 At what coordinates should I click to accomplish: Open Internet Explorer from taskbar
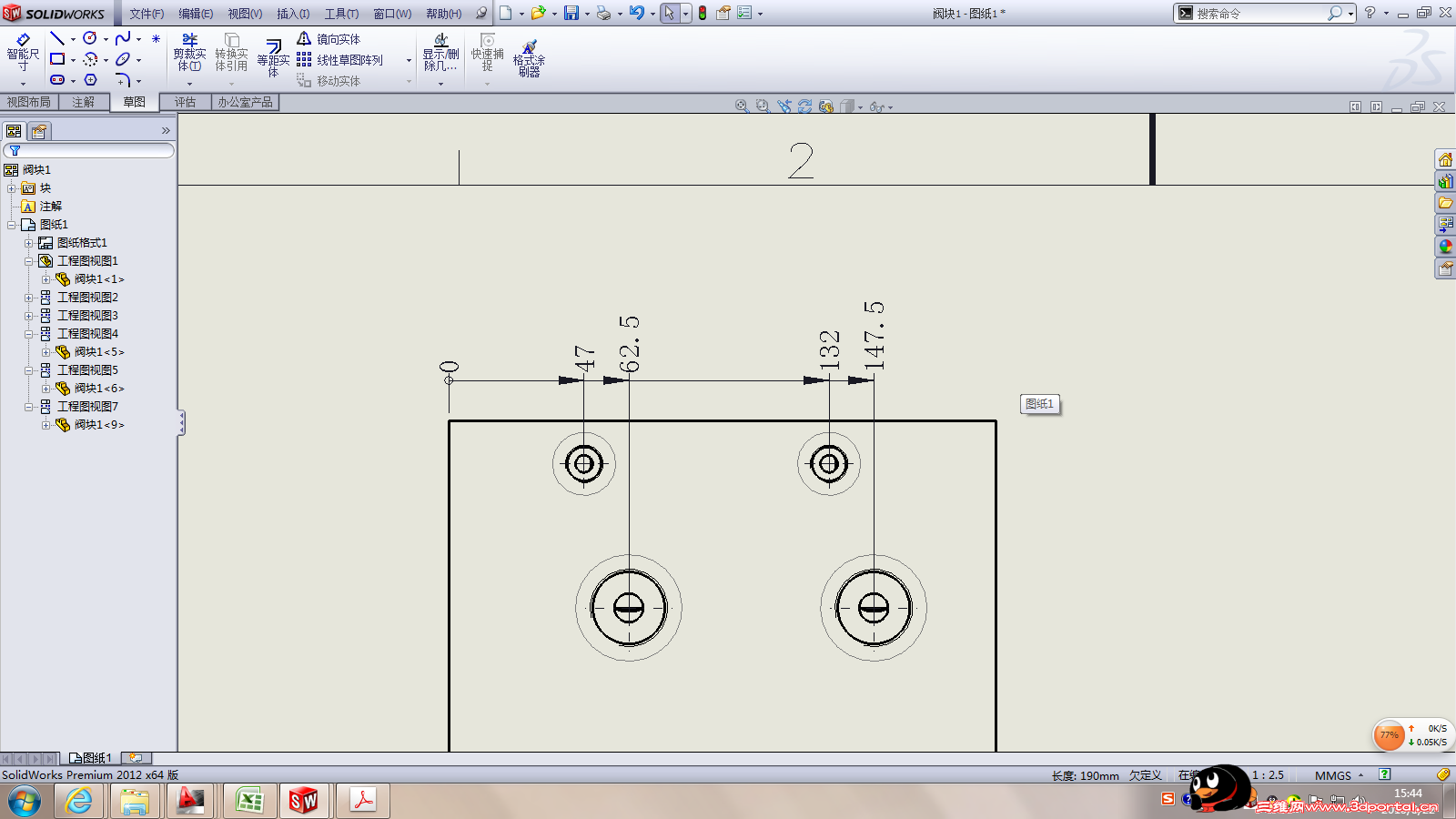click(x=79, y=802)
